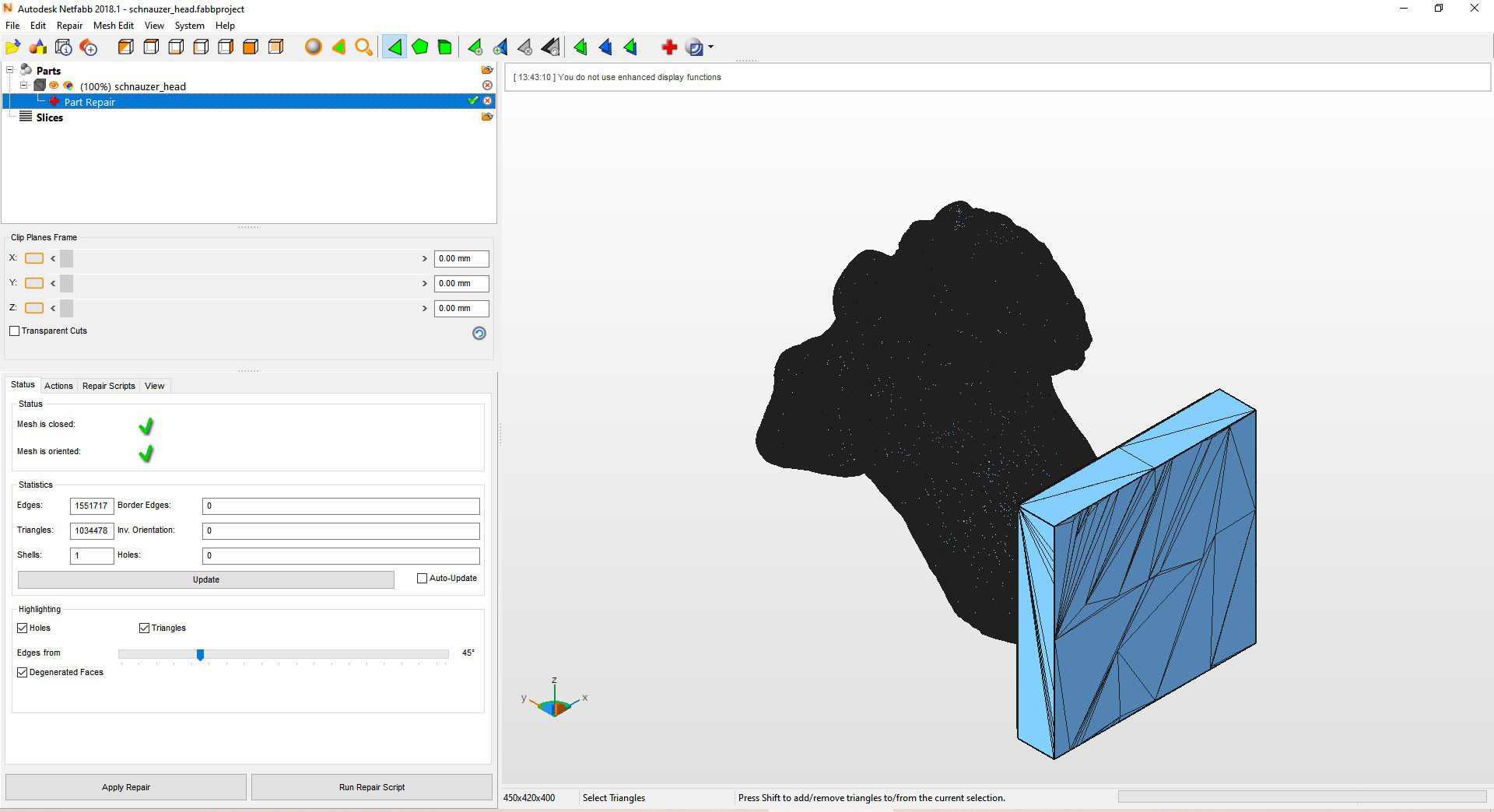
Task: Click the gray remove triangle icon
Action: click(x=525, y=47)
